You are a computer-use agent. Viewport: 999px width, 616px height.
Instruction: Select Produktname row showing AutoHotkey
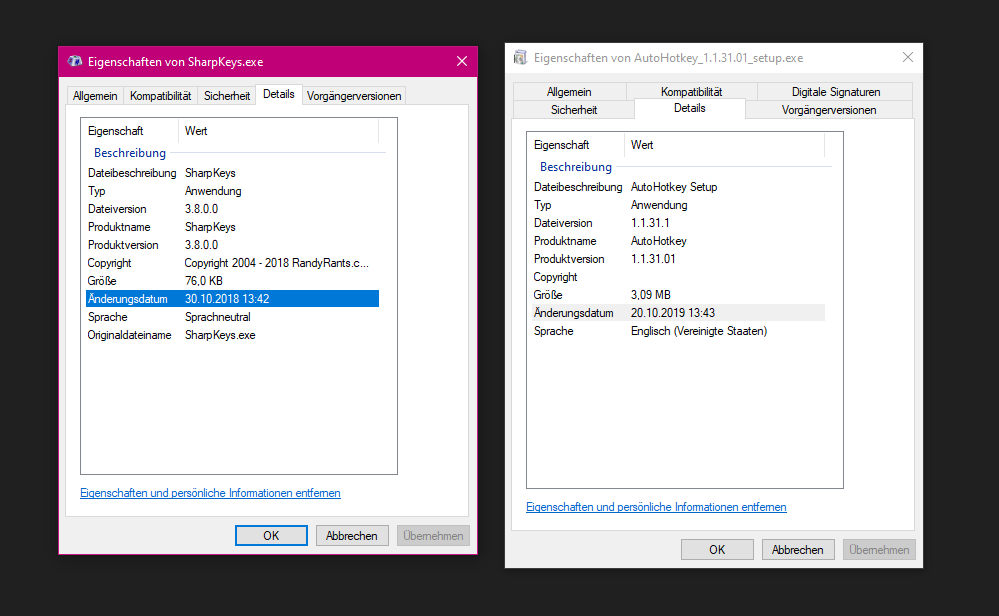(x=679, y=241)
